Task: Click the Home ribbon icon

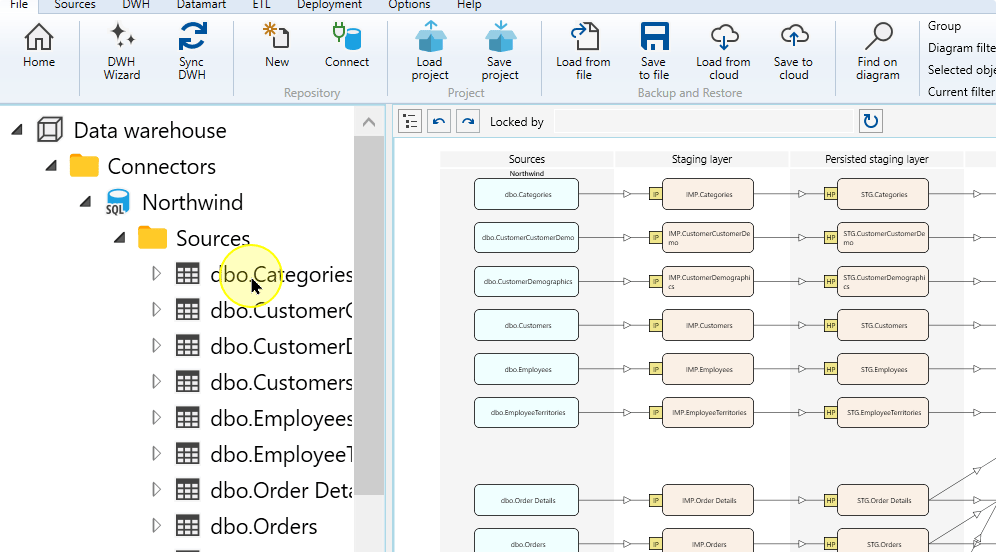Action: pos(39,37)
